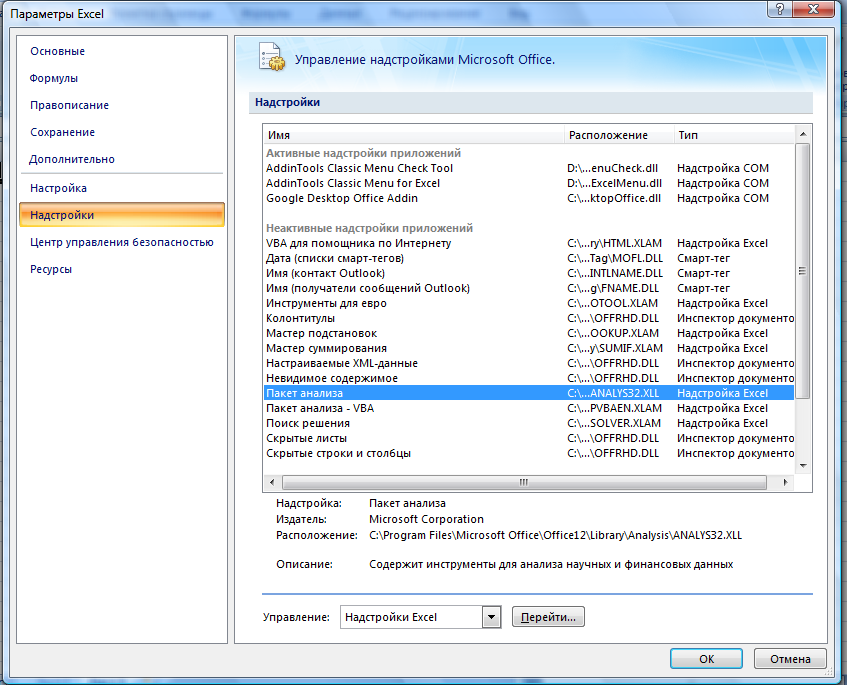Click the add-in list scroll up arrow
847x685 pixels.
[803, 134]
